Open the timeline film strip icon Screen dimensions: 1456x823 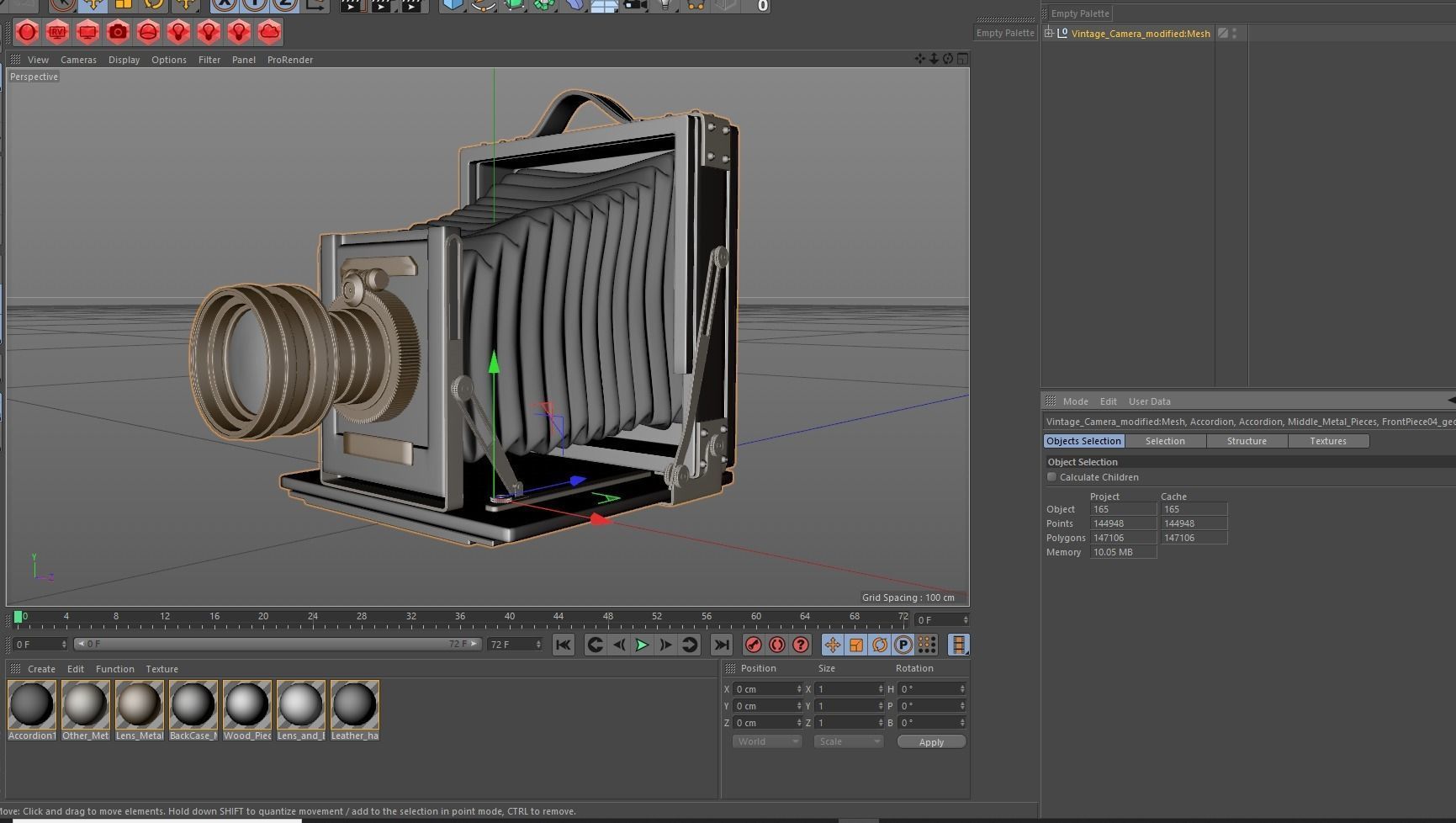tap(958, 645)
